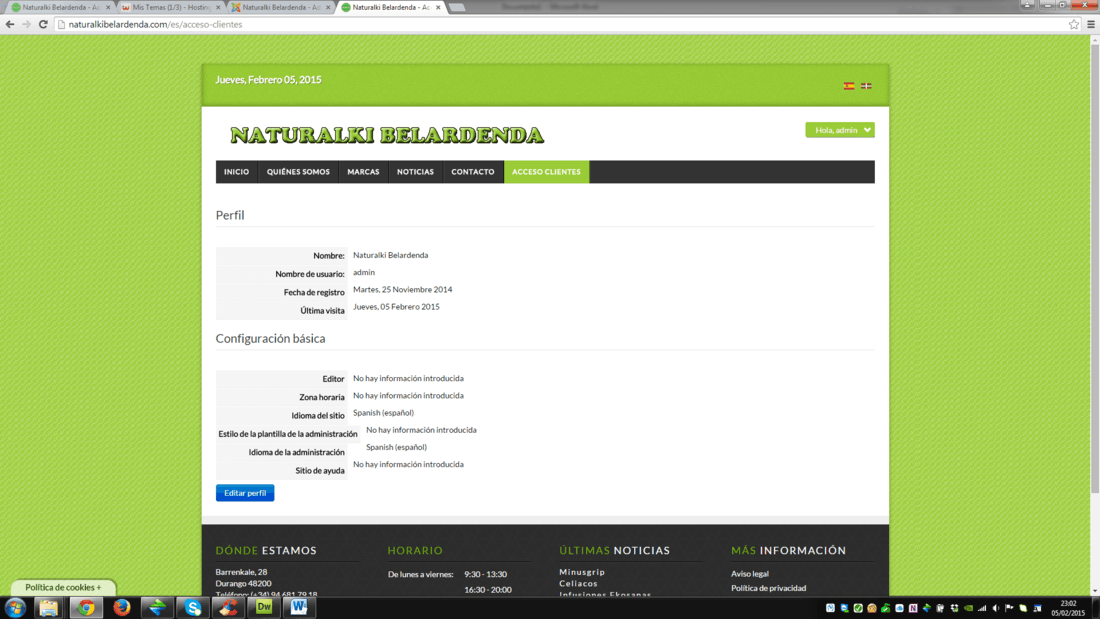Launch Firefox from the taskbar
This screenshot has width=1100, height=619.
[122, 608]
